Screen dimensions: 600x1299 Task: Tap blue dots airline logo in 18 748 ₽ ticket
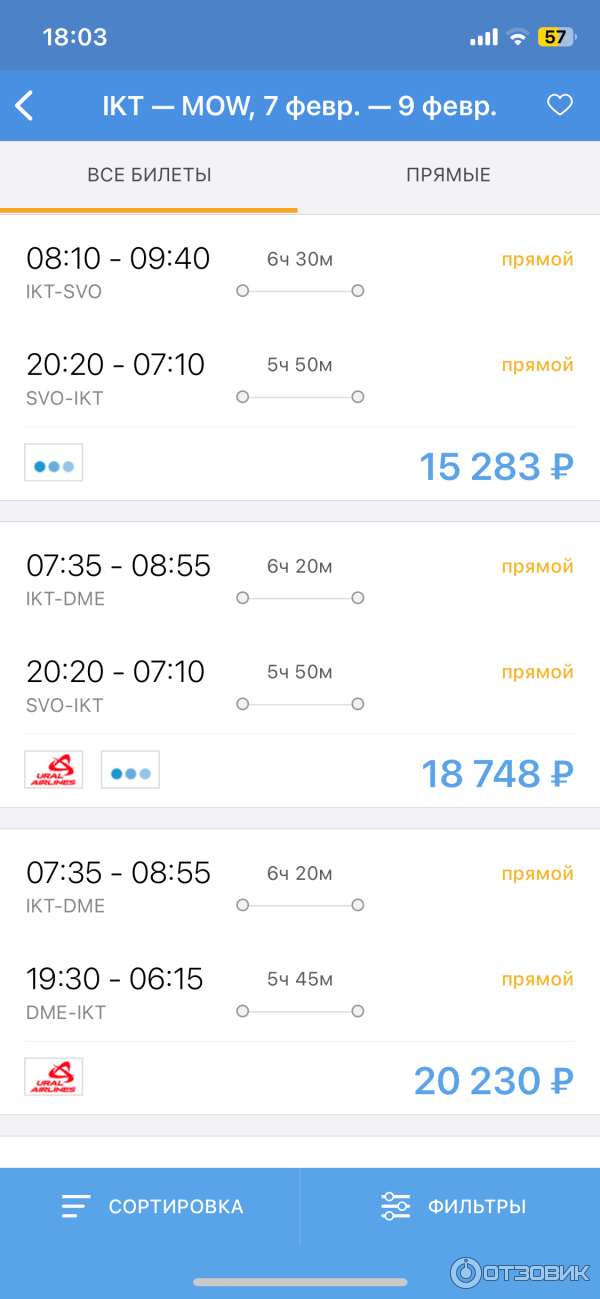130,770
